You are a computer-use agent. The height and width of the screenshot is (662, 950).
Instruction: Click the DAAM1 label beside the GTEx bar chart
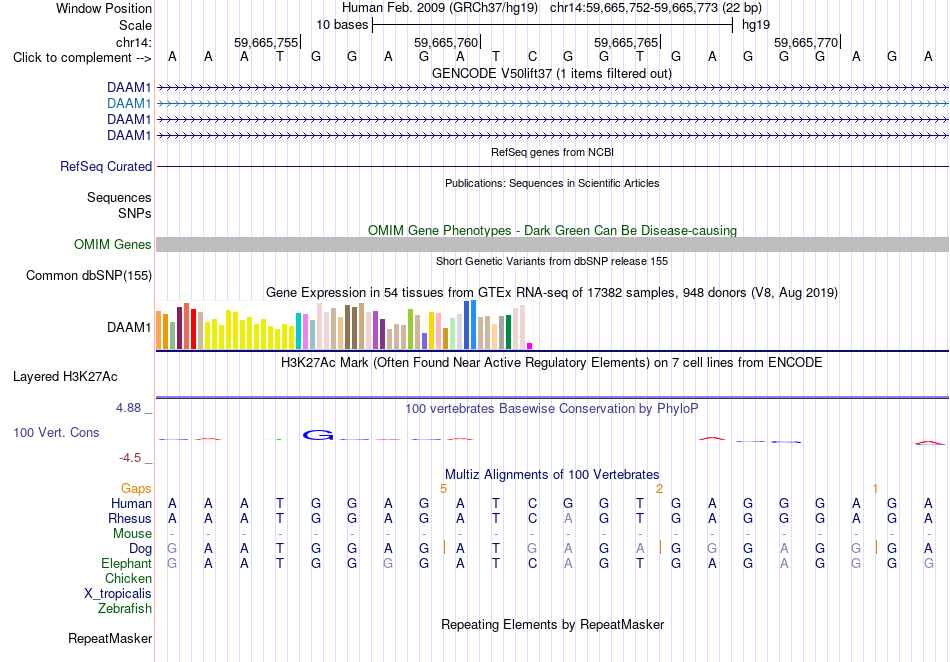[128, 328]
